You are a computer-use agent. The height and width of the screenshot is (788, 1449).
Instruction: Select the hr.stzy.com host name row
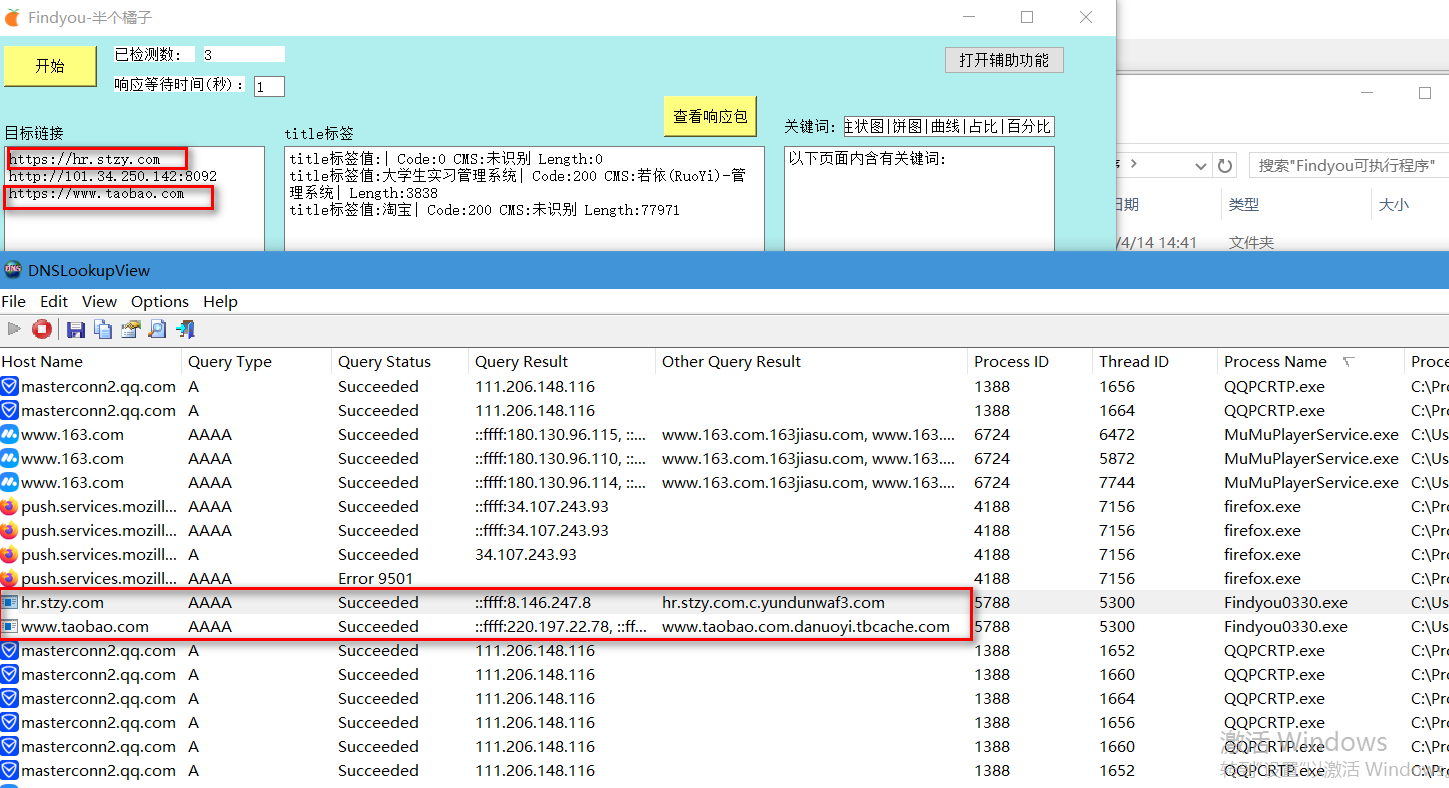(x=62, y=602)
